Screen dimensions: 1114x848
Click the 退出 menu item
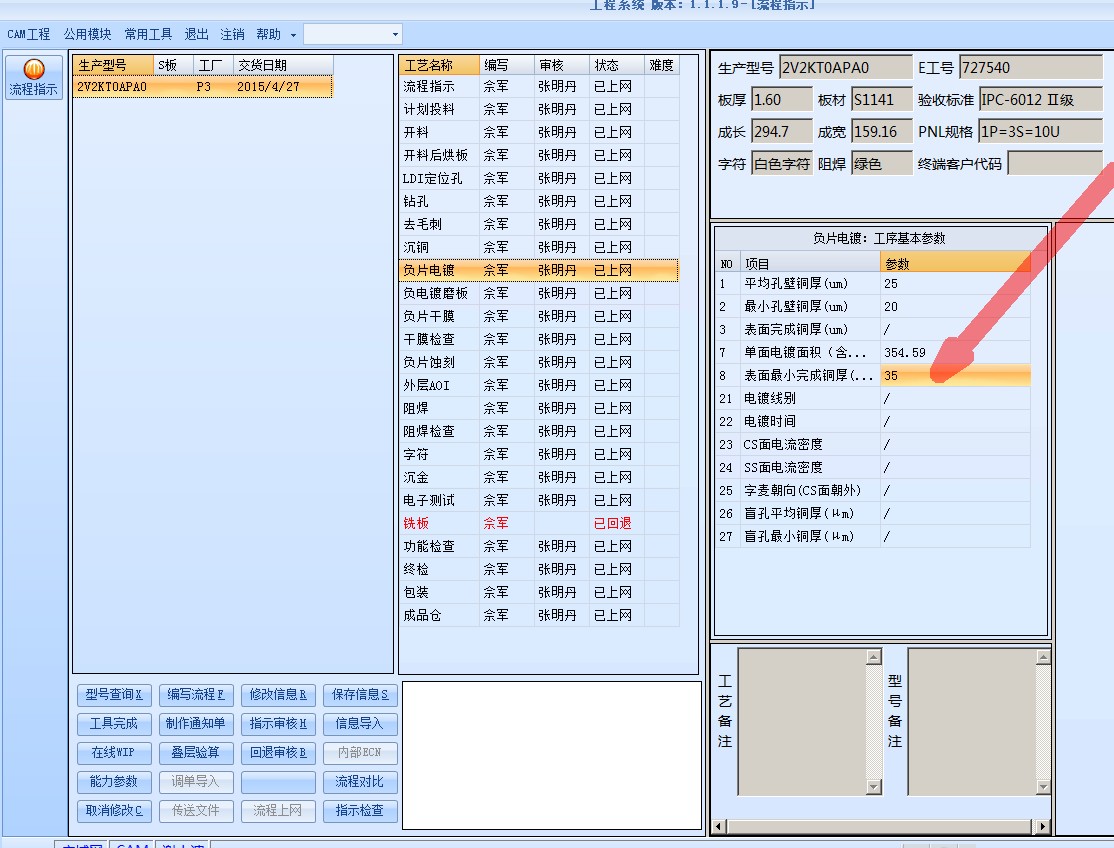196,34
